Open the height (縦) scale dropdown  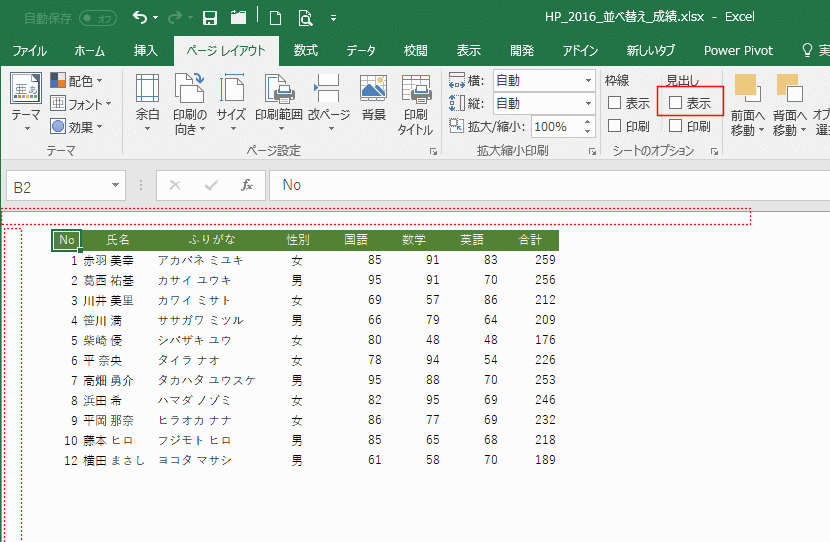(x=588, y=103)
